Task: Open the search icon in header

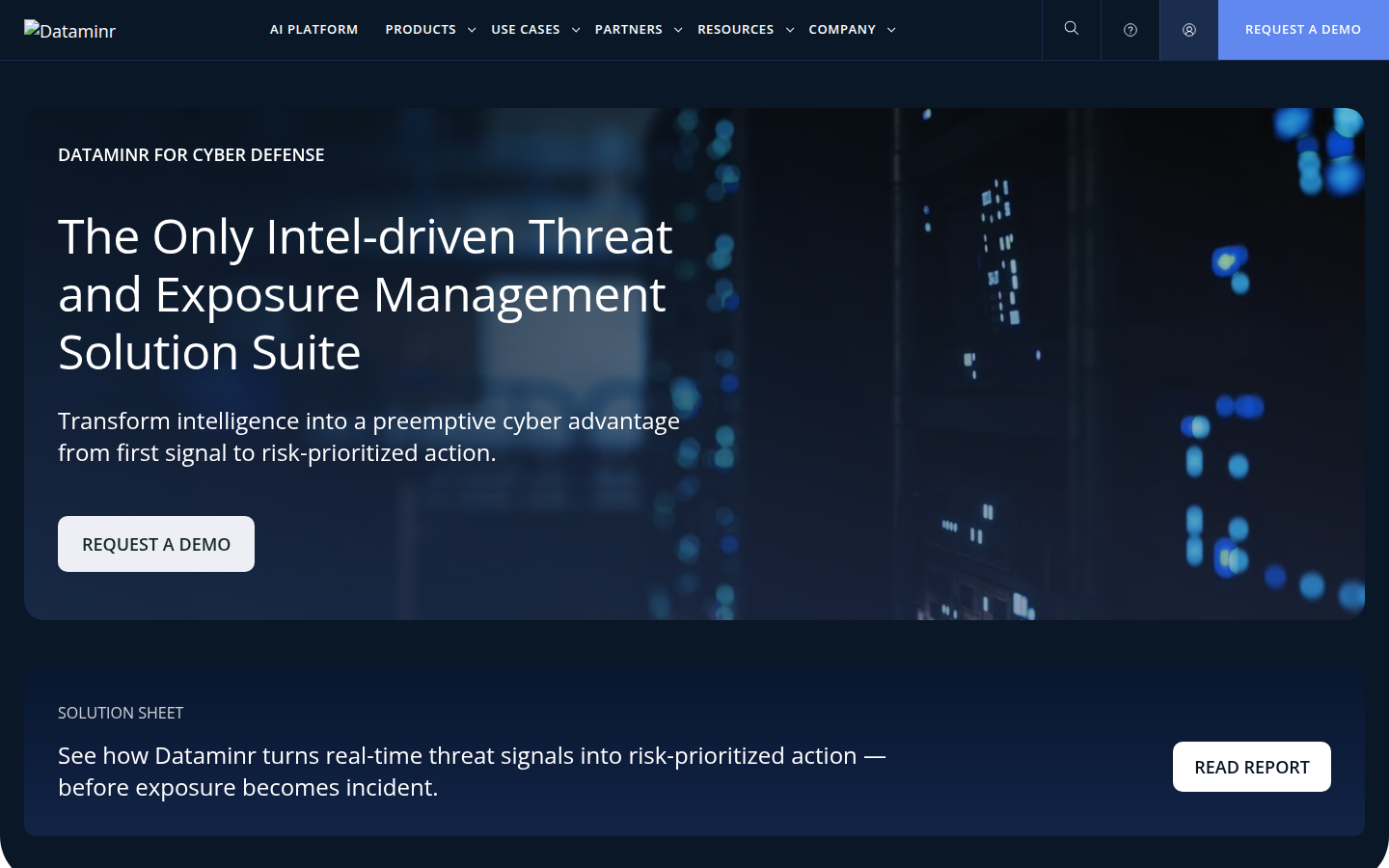Action: (1072, 29)
